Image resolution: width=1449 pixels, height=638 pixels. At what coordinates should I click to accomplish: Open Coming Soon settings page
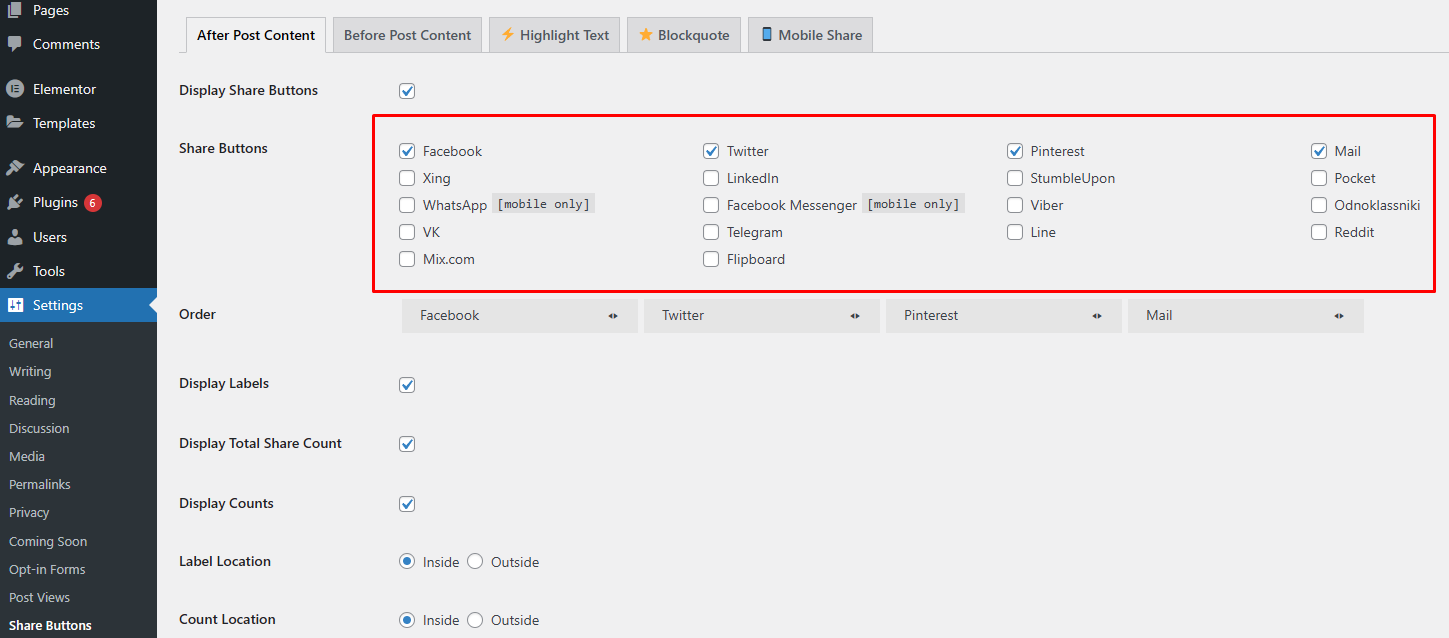tap(48, 541)
